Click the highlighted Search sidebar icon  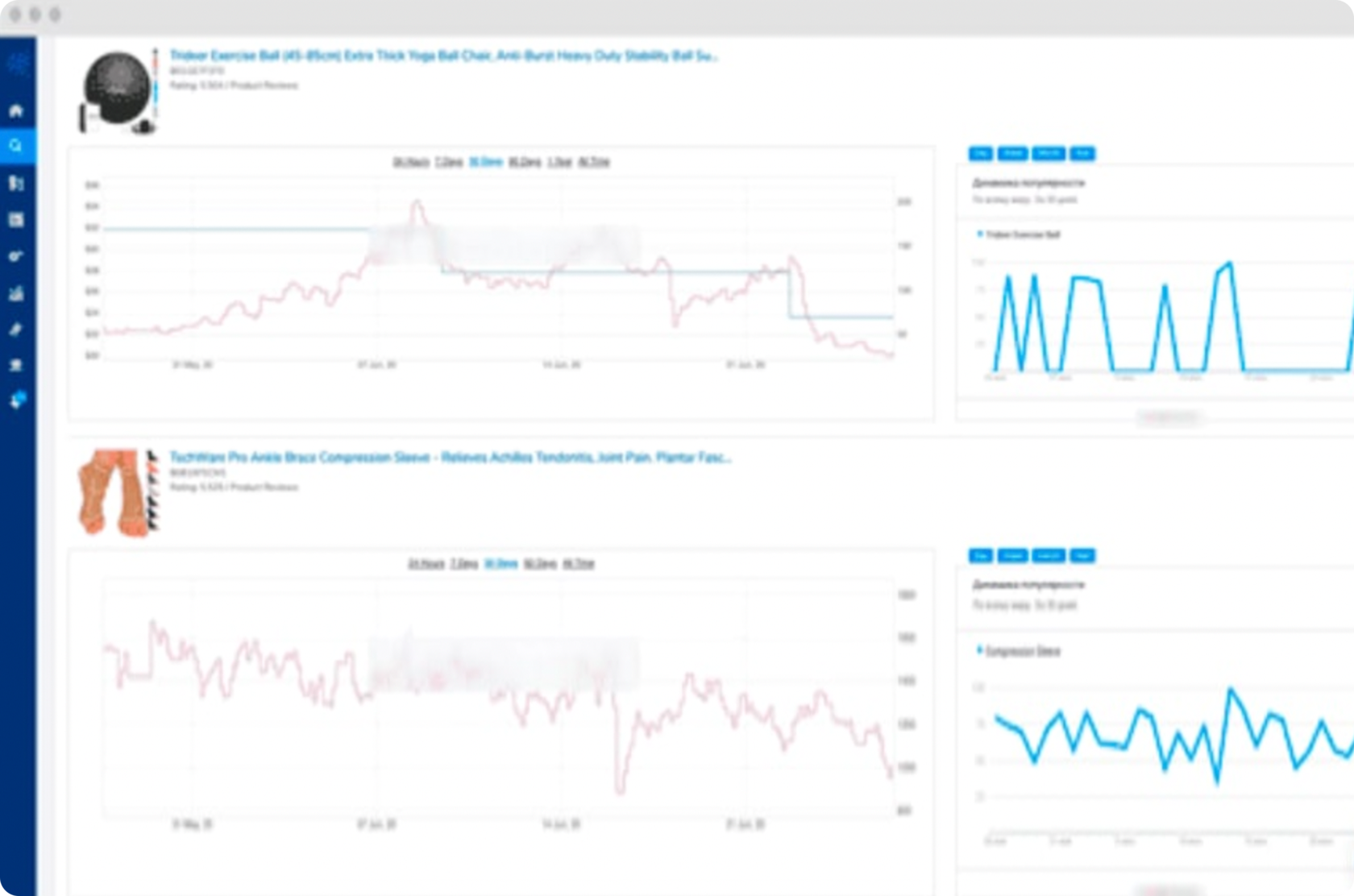tap(16, 146)
